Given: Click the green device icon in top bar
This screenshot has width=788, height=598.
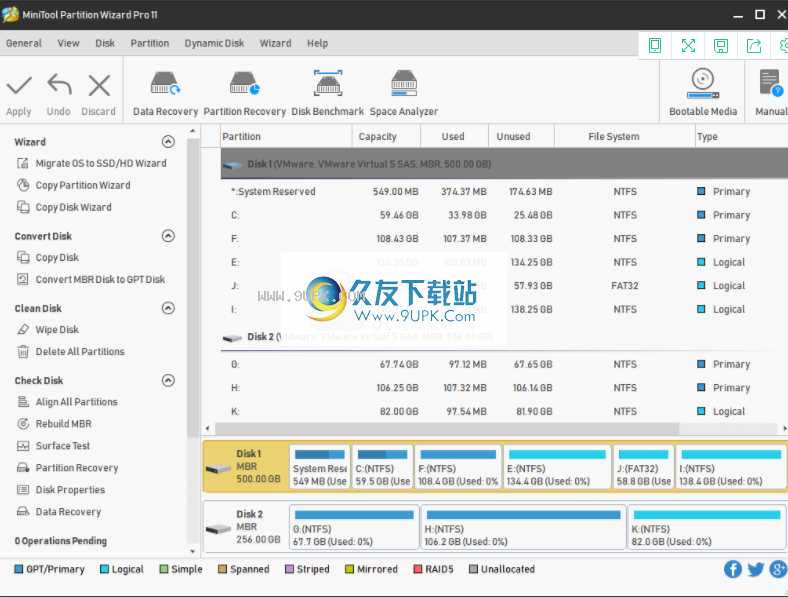Looking at the screenshot, I should 655,46.
